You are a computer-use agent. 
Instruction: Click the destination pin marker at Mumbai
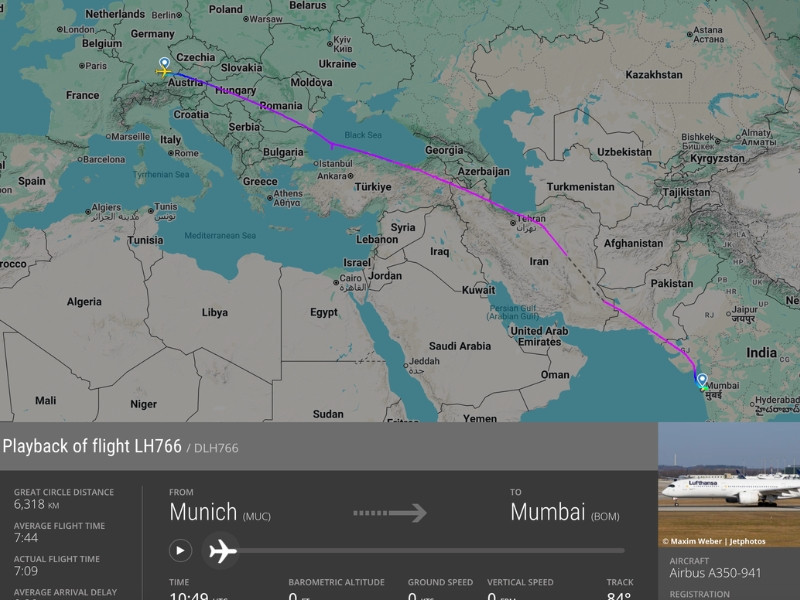(x=702, y=380)
